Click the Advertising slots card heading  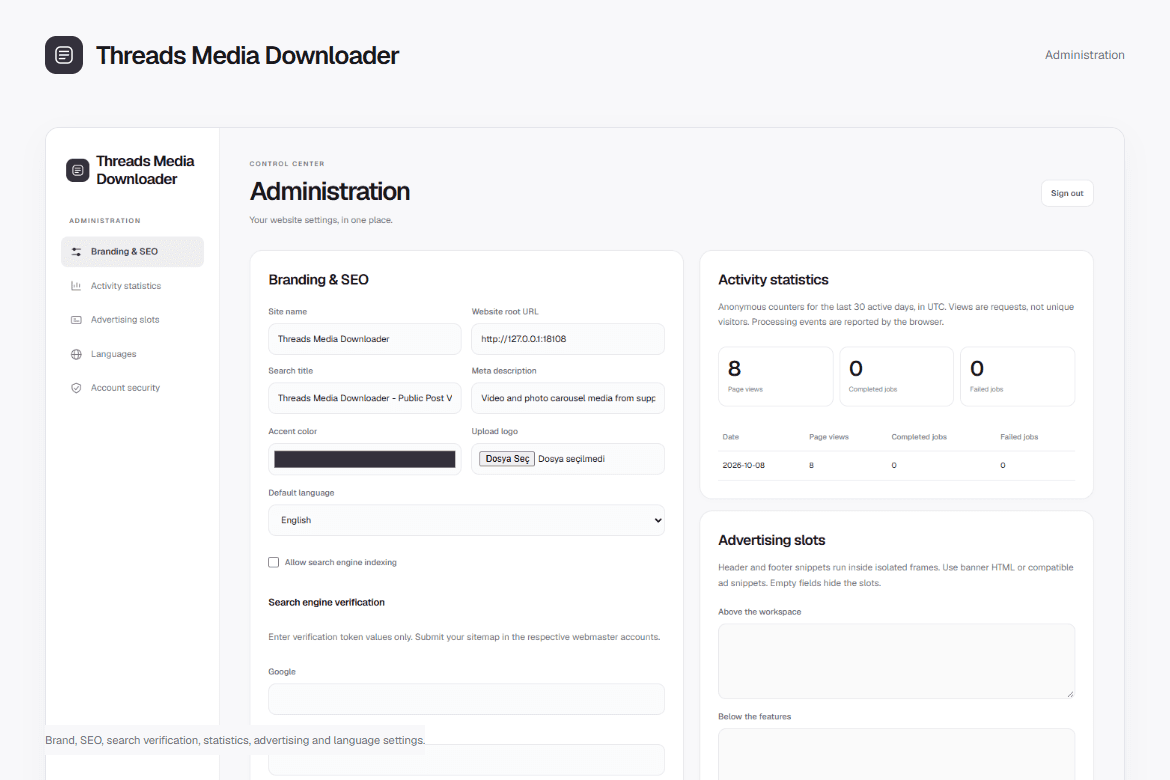772,540
